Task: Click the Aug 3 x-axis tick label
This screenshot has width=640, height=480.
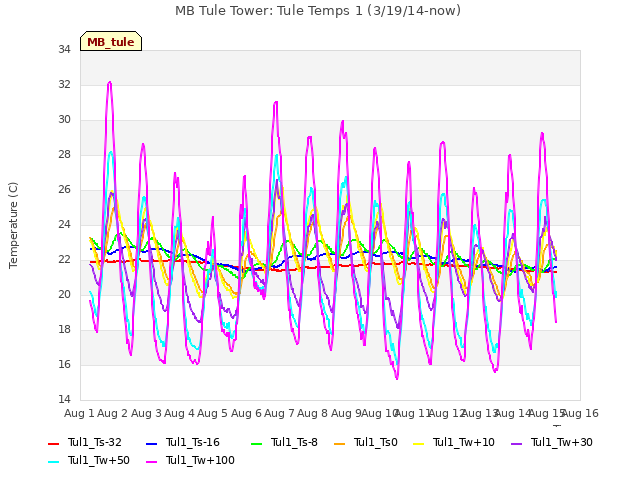Action: click(146, 413)
